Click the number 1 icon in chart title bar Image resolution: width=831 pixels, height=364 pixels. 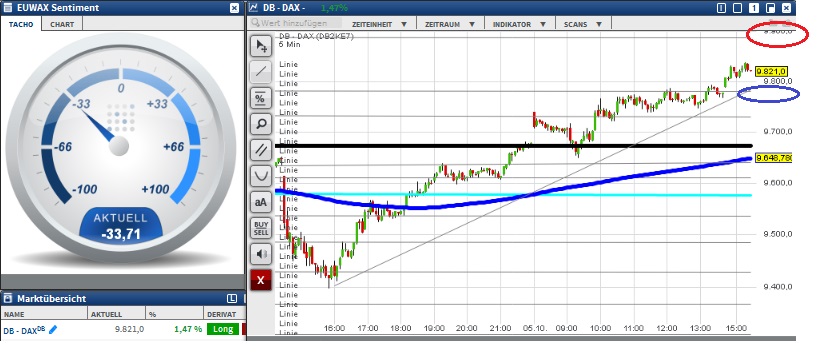(x=754, y=8)
